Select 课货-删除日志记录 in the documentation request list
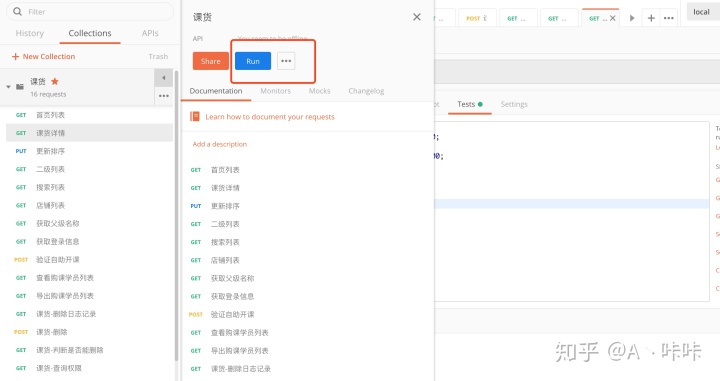 tap(241, 369)
